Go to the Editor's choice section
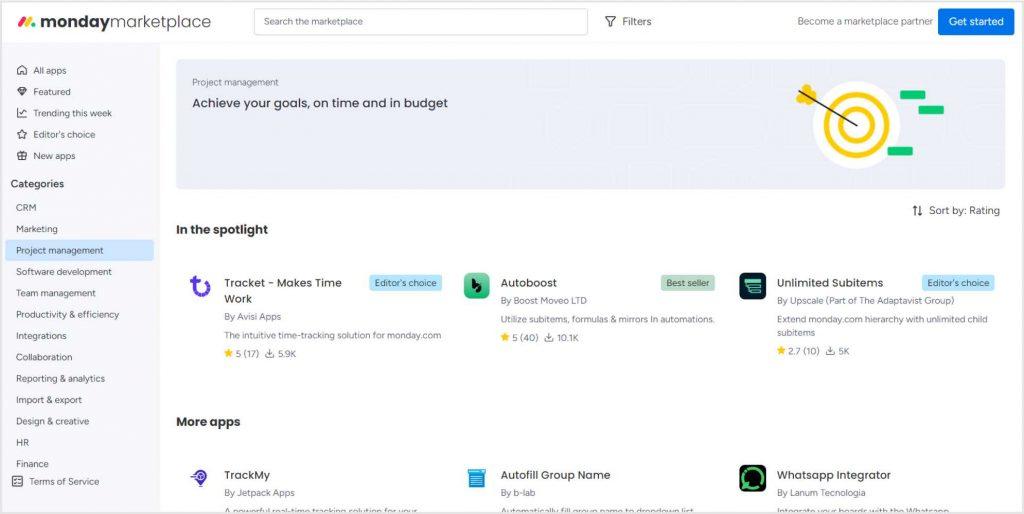 (x=64, y=134)
